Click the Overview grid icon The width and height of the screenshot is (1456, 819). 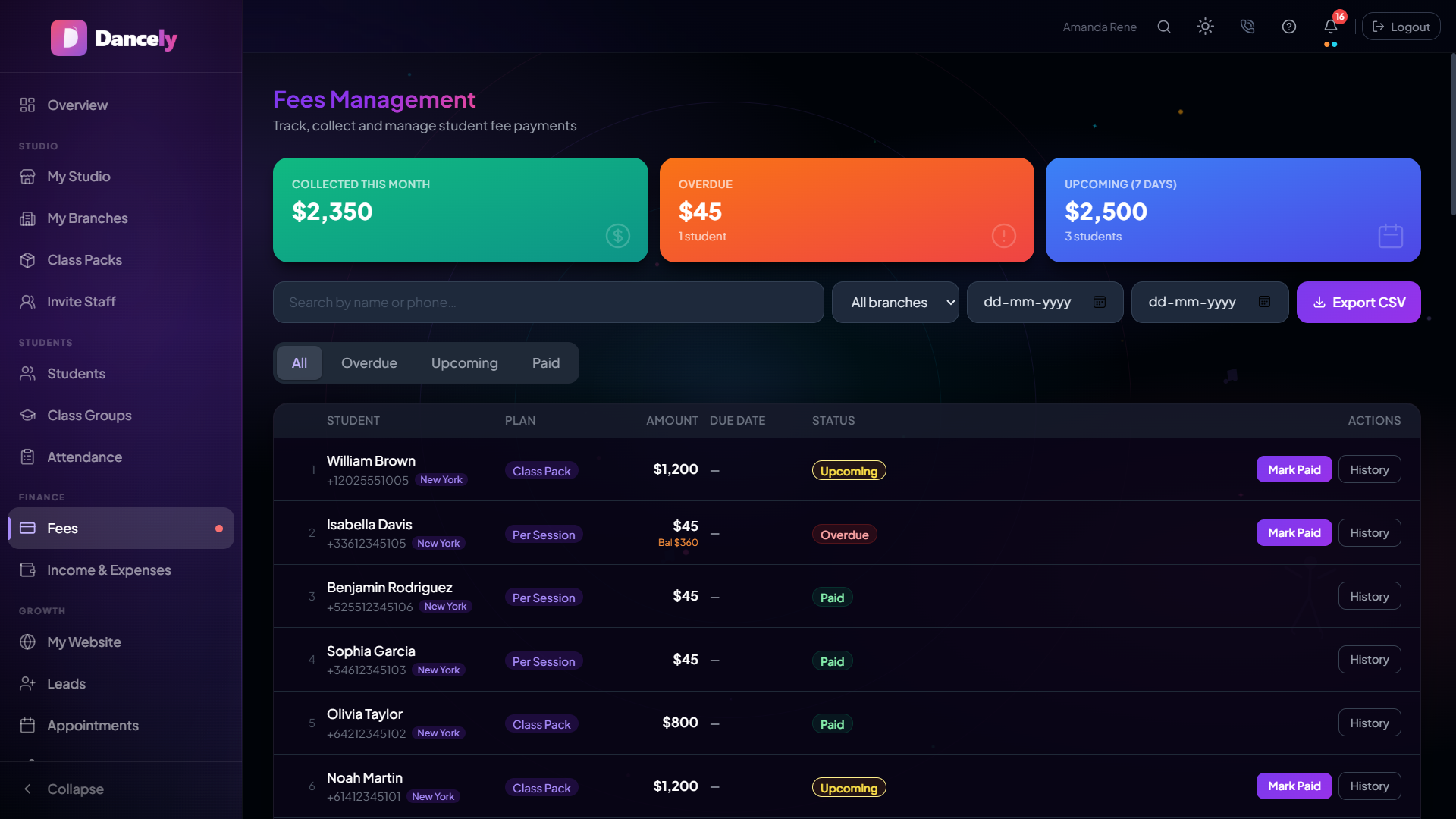pyautogui.click(x=28, y=105)
